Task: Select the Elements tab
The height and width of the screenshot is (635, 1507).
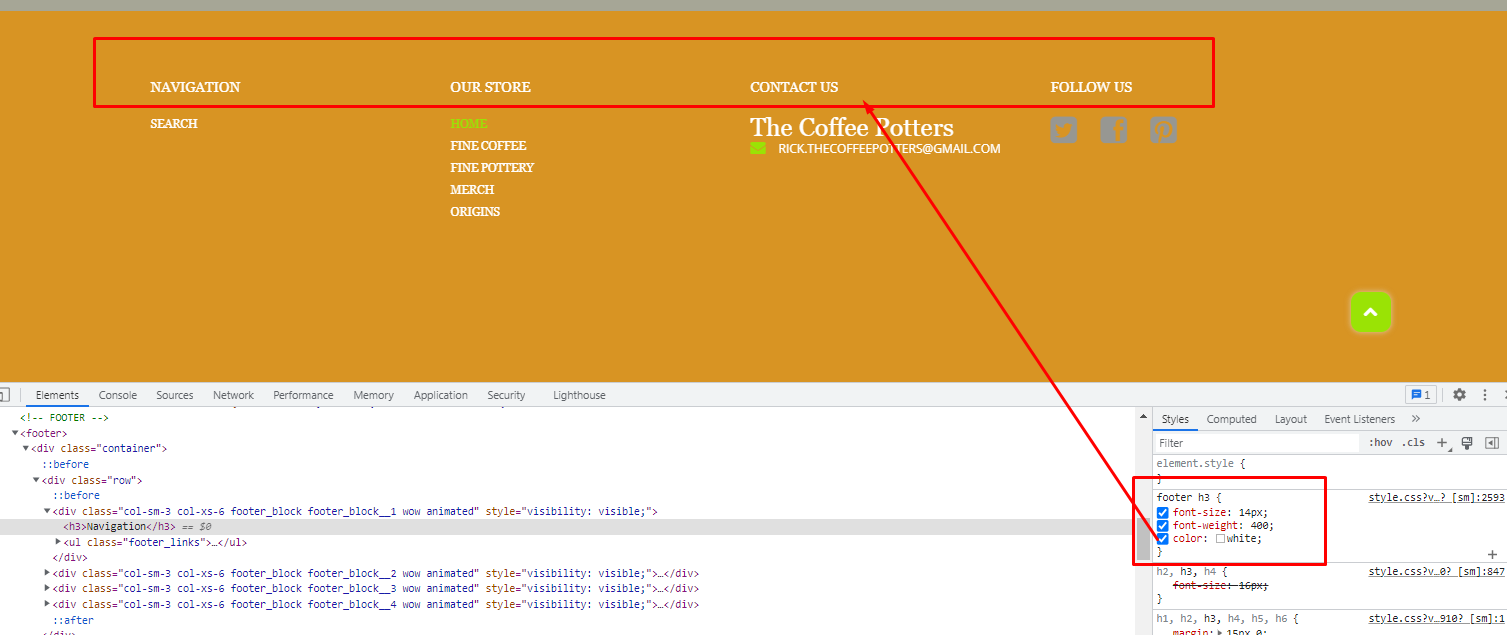Action: pos(57,395)
